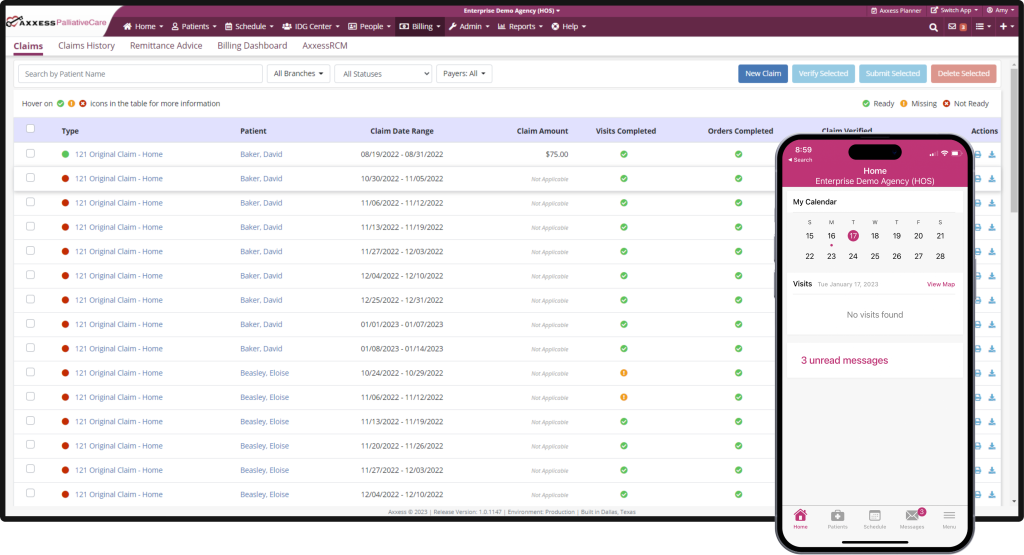Open the Payers: All dropdown
Viewport: 1024px width, 555px height.
point(464,74)
